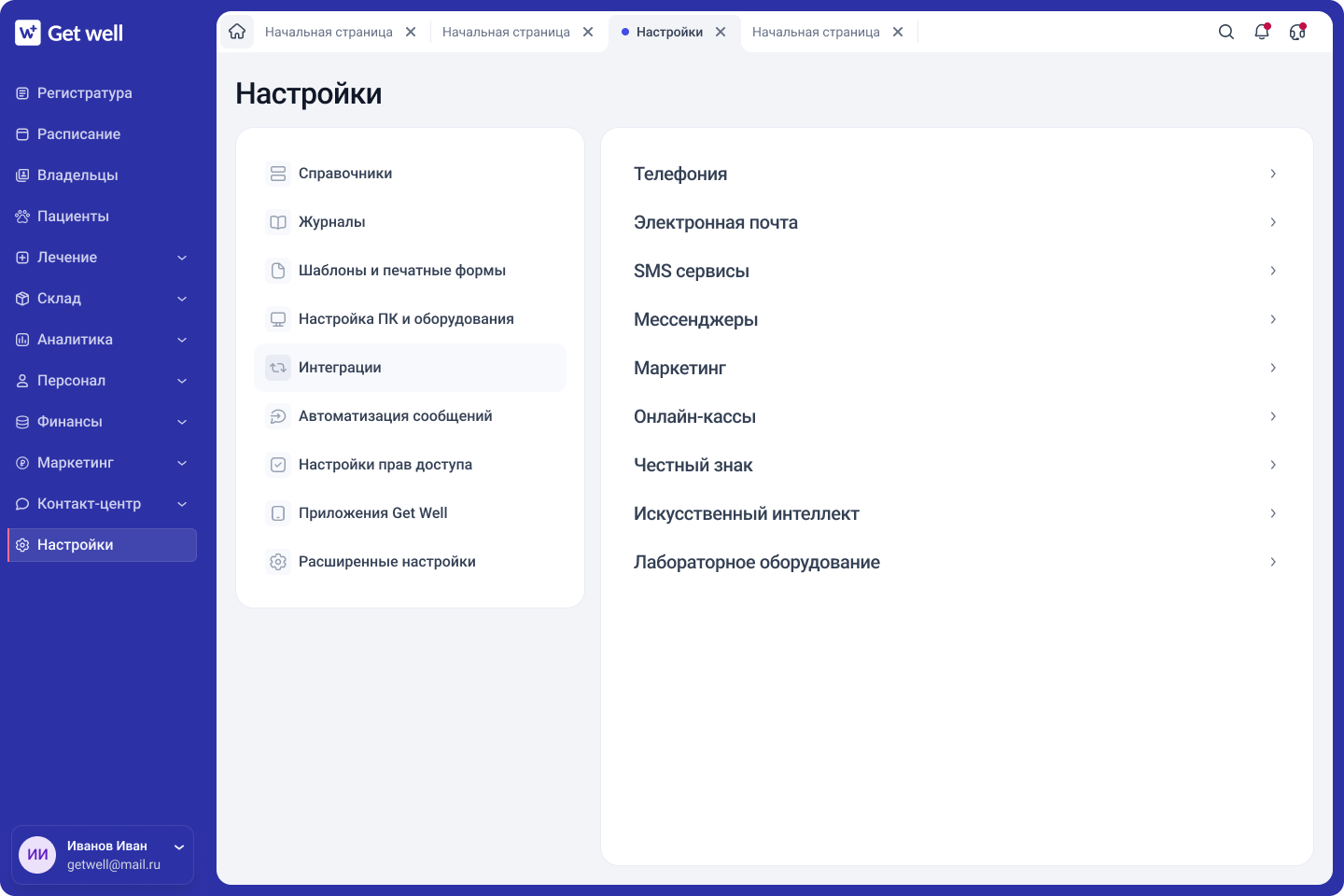The image size is (1344, 896).
Task: Open the Маркетинг integration row
Action: (957, 368)
